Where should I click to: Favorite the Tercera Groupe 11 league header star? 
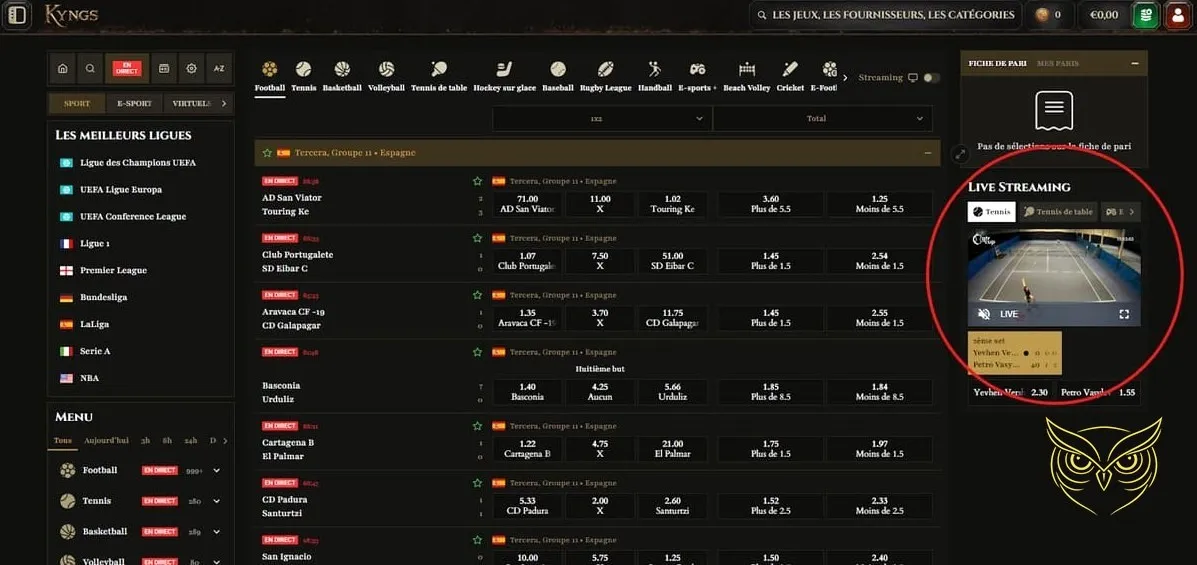pyautogui.click(x=267, y=153)
